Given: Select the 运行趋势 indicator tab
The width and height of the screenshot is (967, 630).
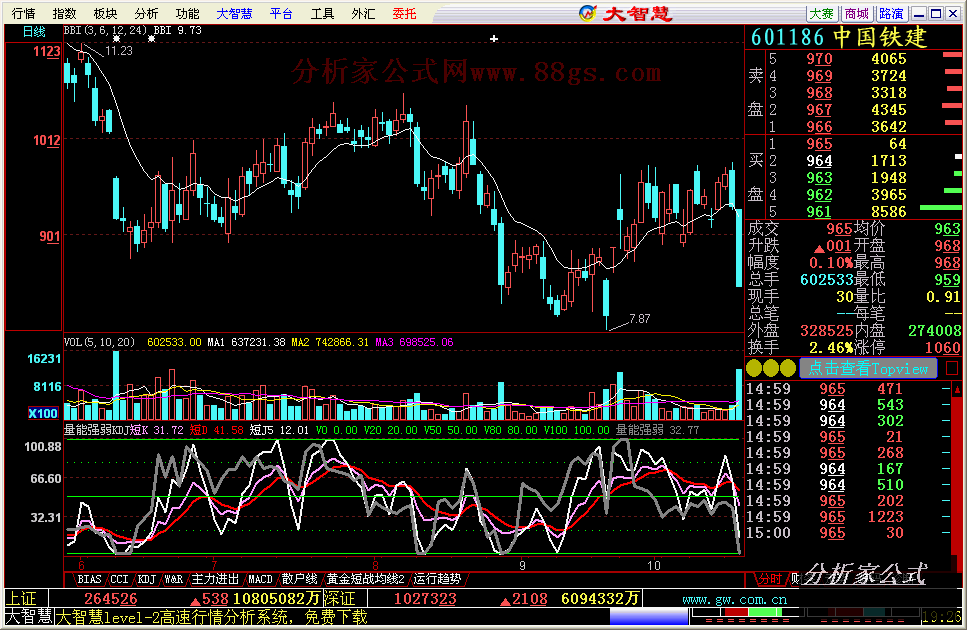Looking at the screenshot, I should (437, 579).
